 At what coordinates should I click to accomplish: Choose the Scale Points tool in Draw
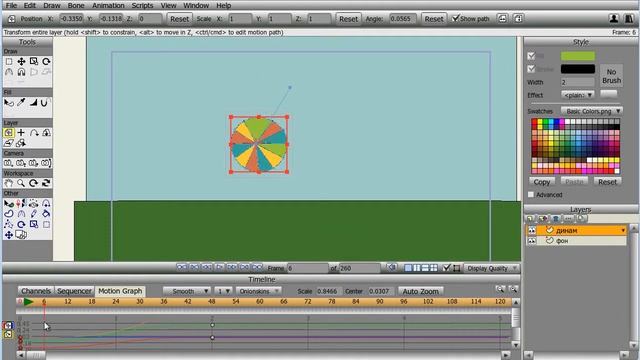[34, 62]
